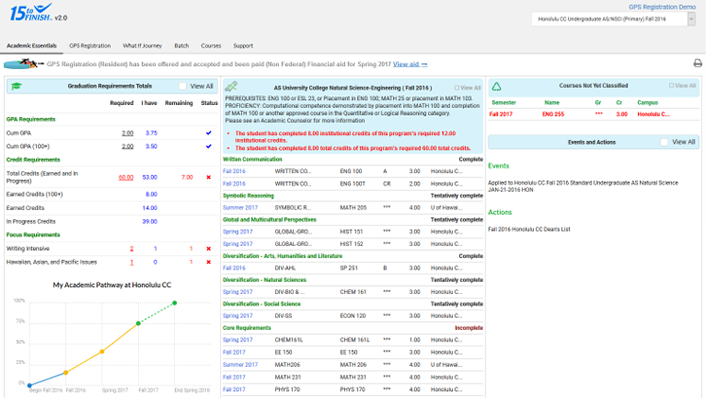The image size is (706, 398).
Task: Click the Symbolic Reasoning section header
Action: 248,196
